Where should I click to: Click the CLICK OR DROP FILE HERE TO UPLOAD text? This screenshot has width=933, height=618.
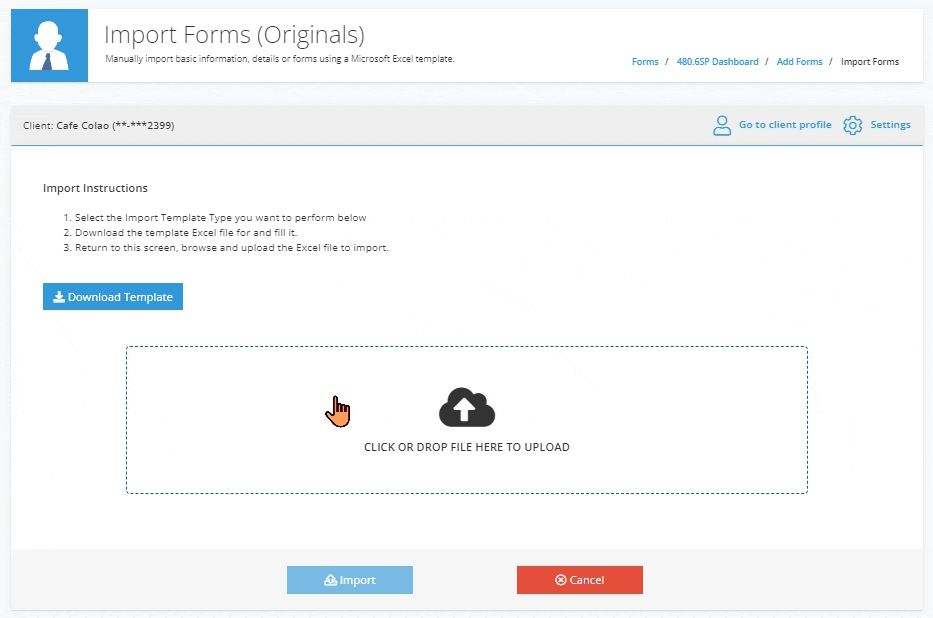point(466,447)
